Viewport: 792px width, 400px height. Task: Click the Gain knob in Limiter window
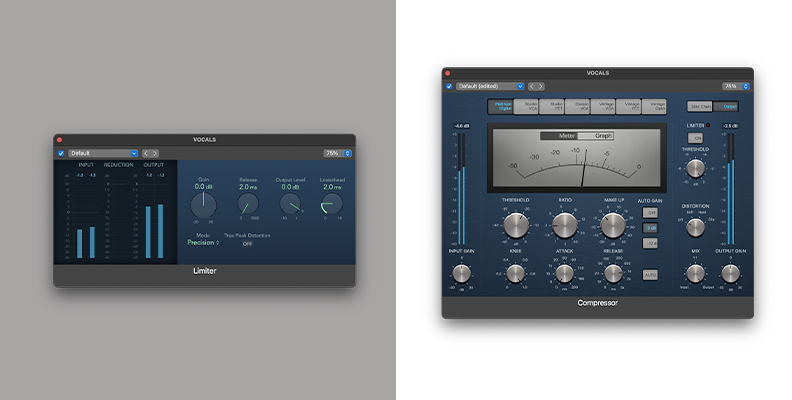coord(204,205)
